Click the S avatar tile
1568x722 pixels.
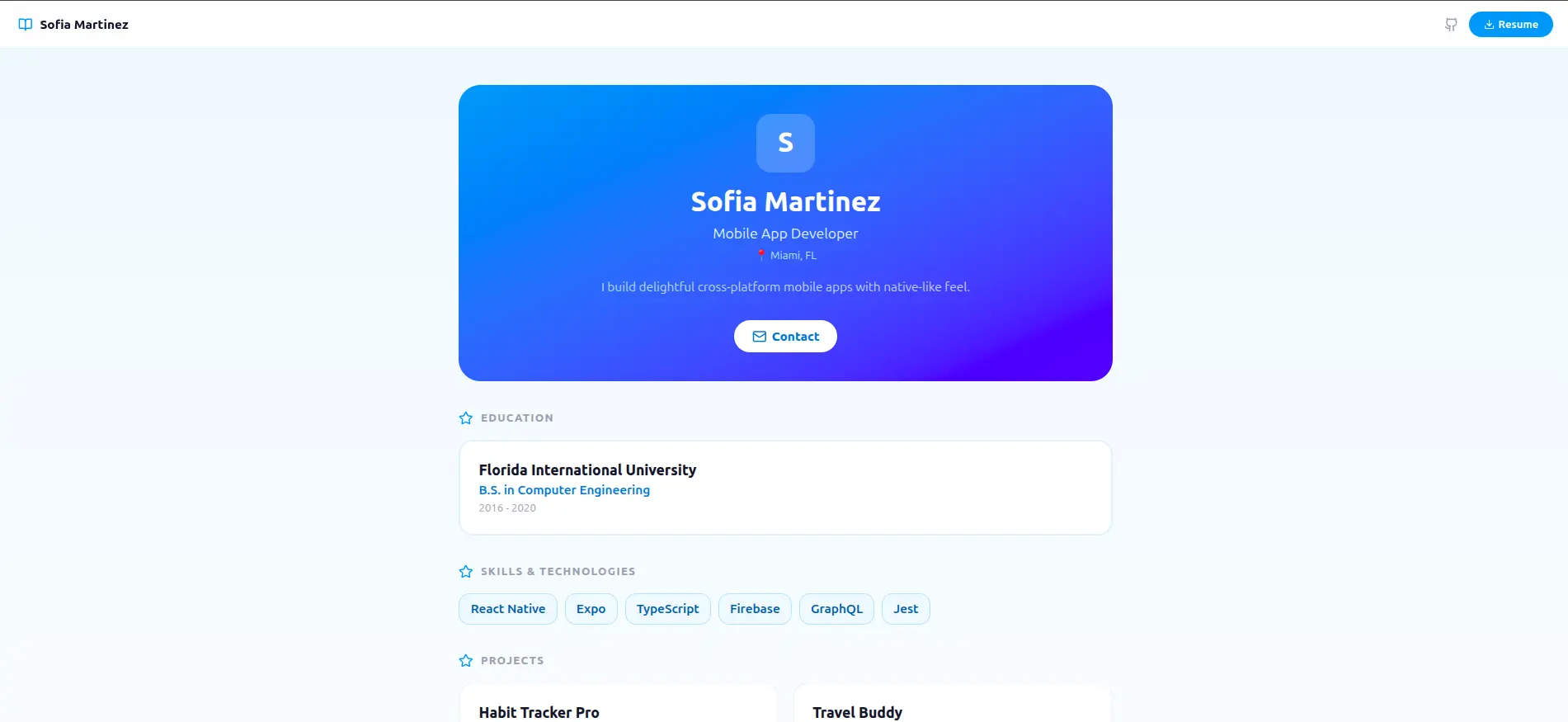[785, 143]
